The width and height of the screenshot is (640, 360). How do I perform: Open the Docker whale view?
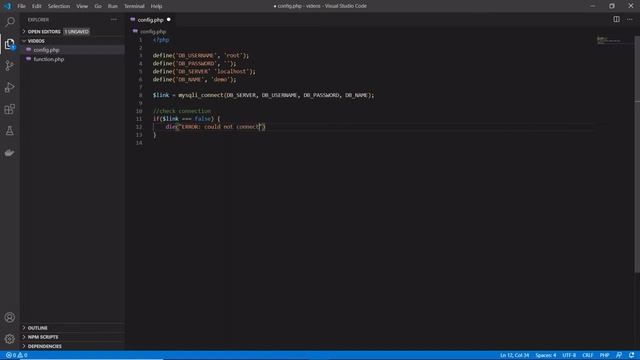click(9, 153)
